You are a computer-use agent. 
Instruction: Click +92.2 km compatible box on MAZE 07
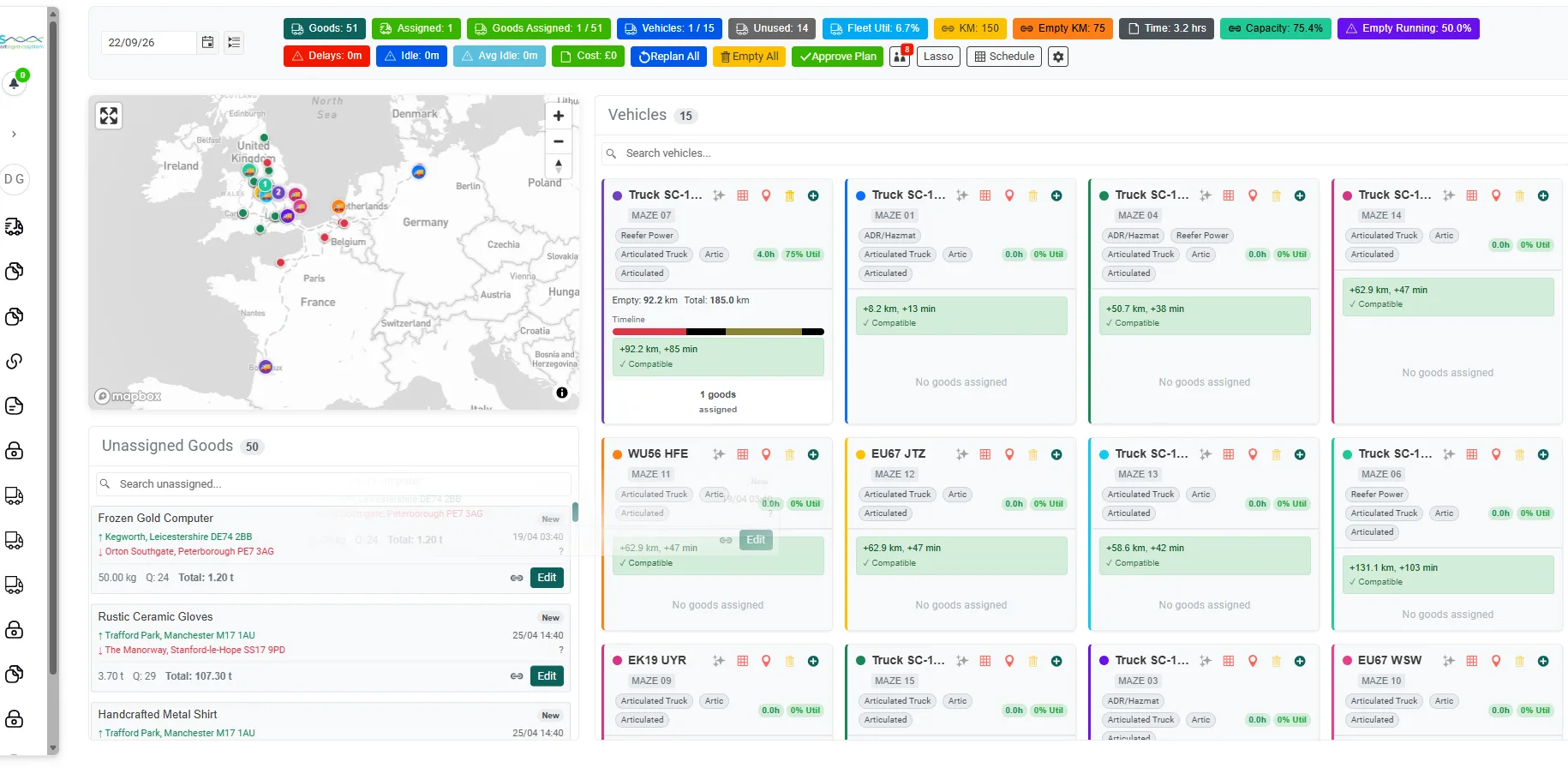point(718,357)
